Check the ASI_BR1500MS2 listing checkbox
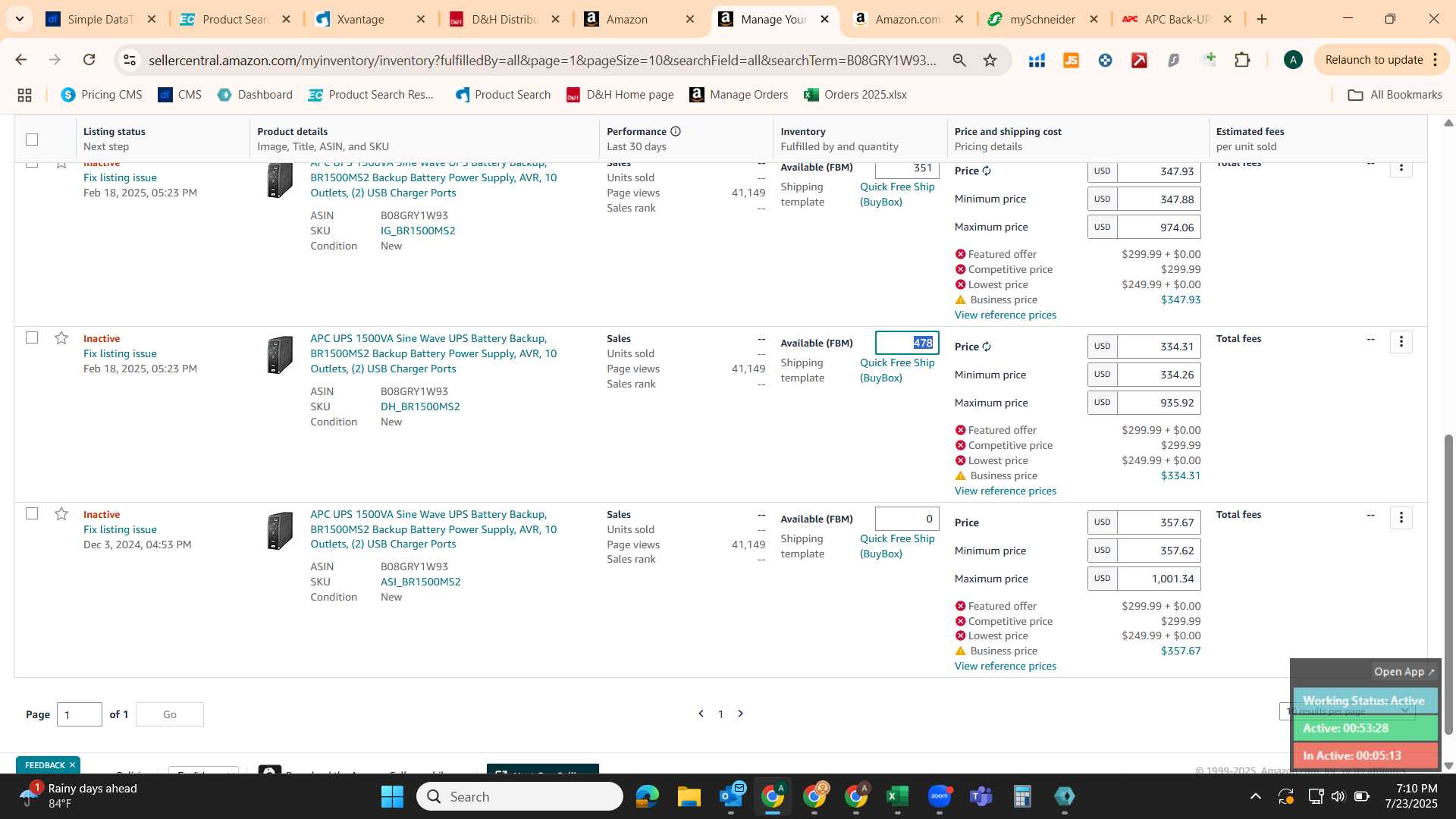 coord(32,513)
